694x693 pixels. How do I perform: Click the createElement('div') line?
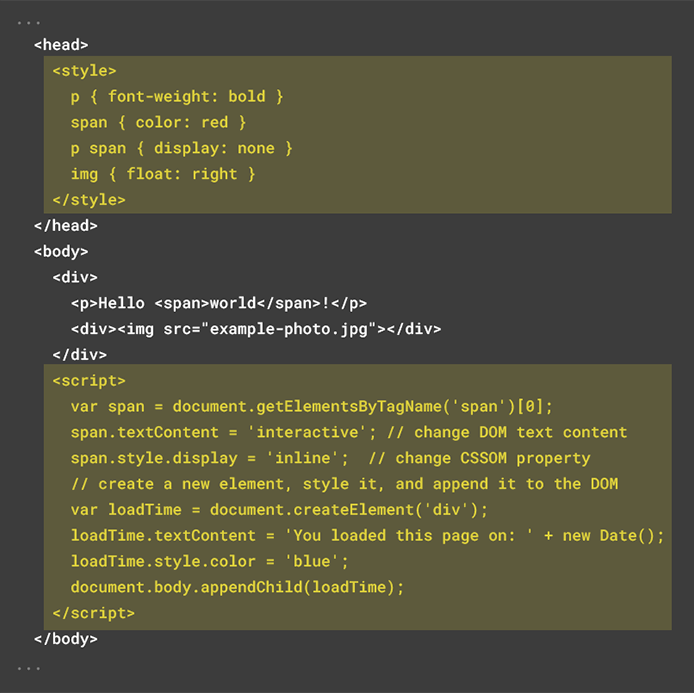[x=279, y=510]
